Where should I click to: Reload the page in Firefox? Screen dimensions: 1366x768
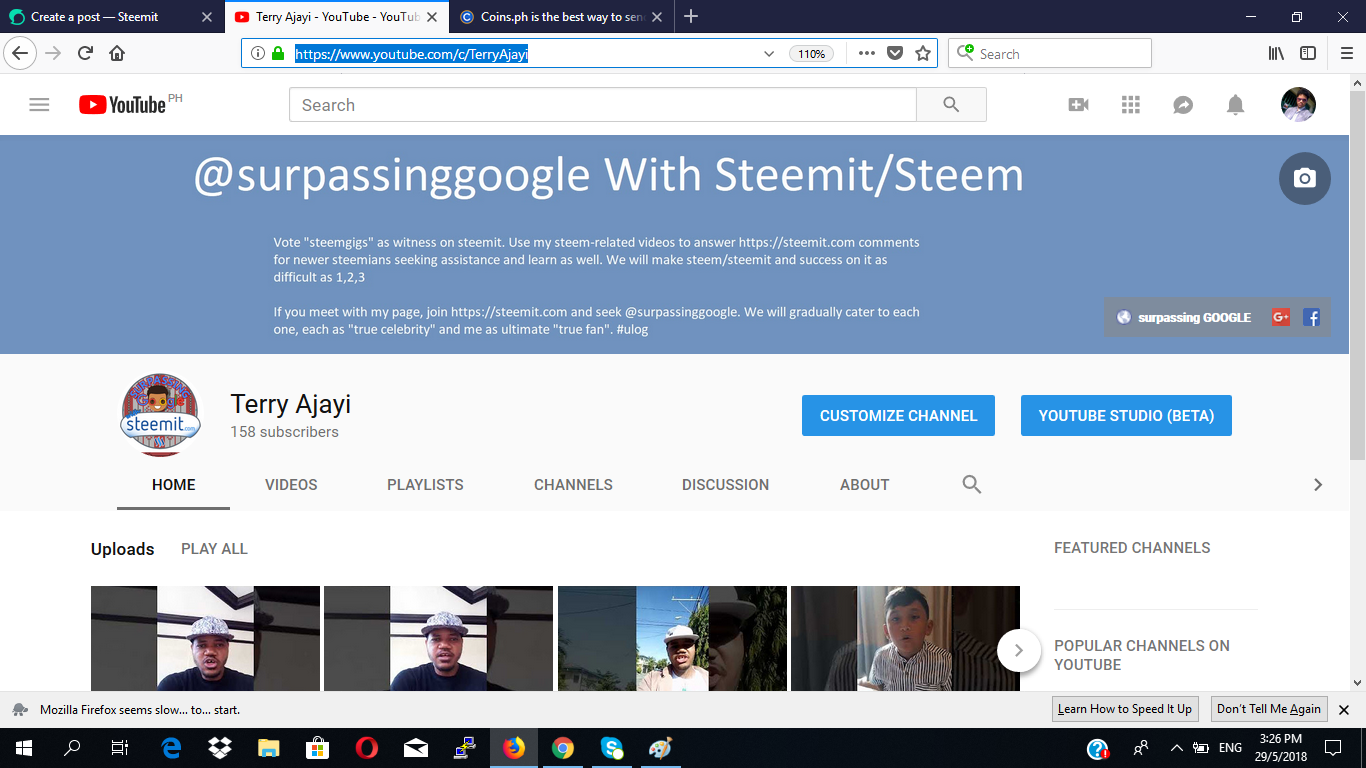85,53
